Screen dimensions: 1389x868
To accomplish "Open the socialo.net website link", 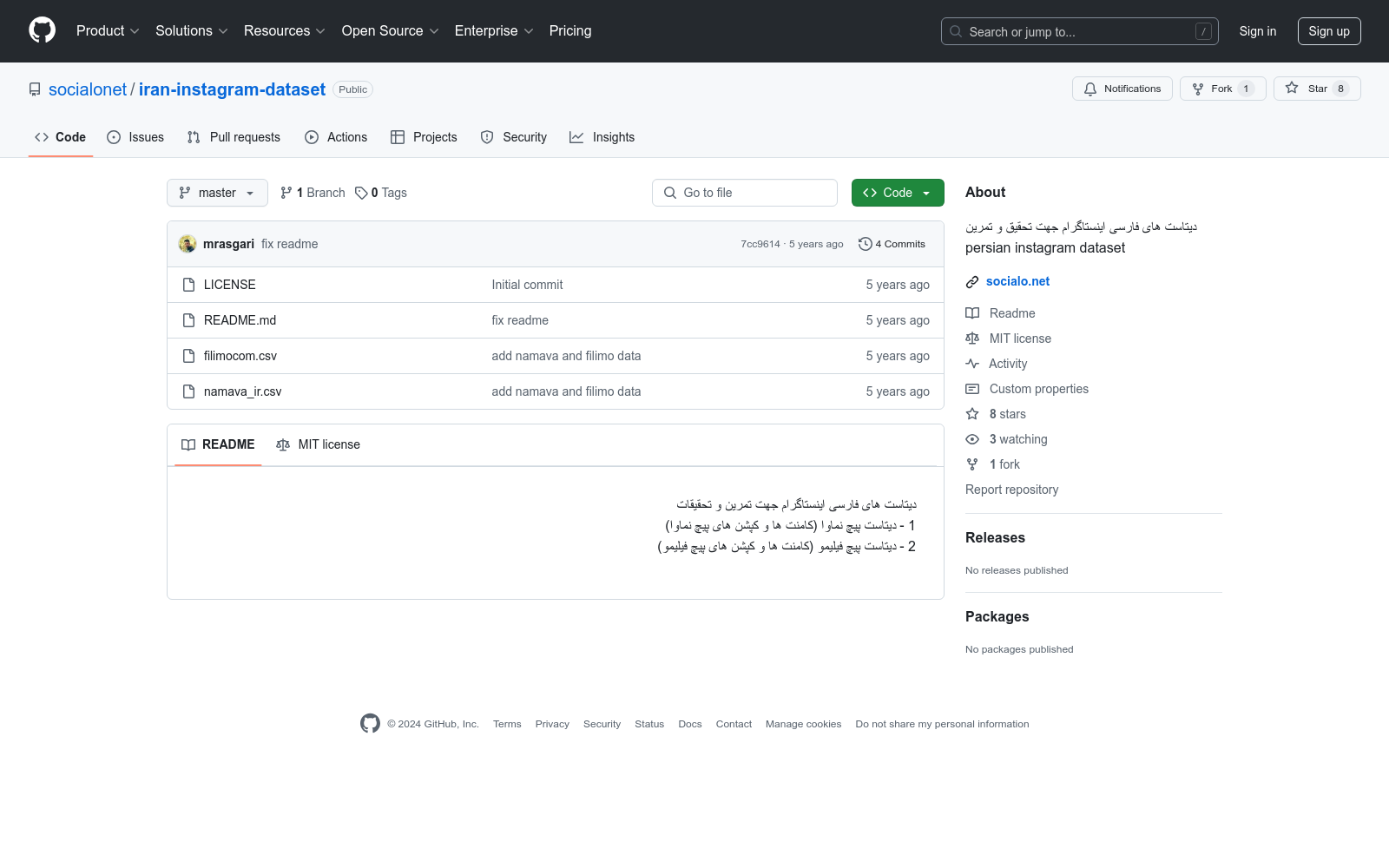I will (x=1017, y=281).
